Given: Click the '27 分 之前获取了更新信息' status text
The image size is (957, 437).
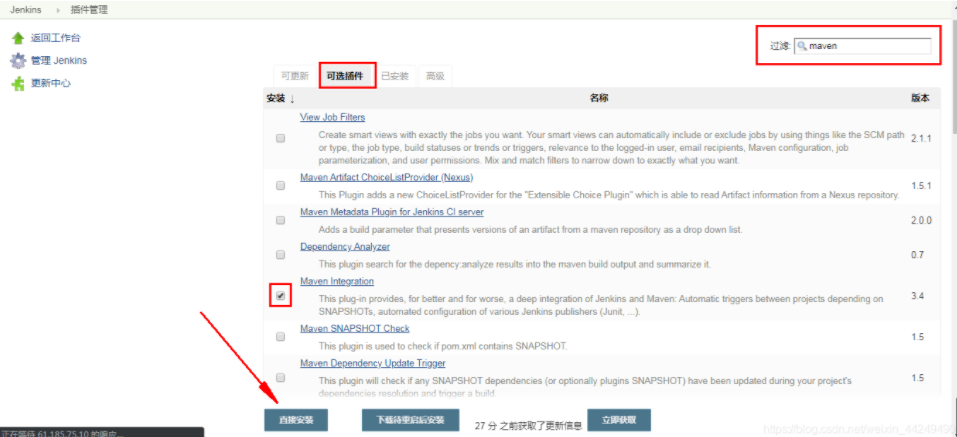Looking at the screenshot, I should click(527, 426).
